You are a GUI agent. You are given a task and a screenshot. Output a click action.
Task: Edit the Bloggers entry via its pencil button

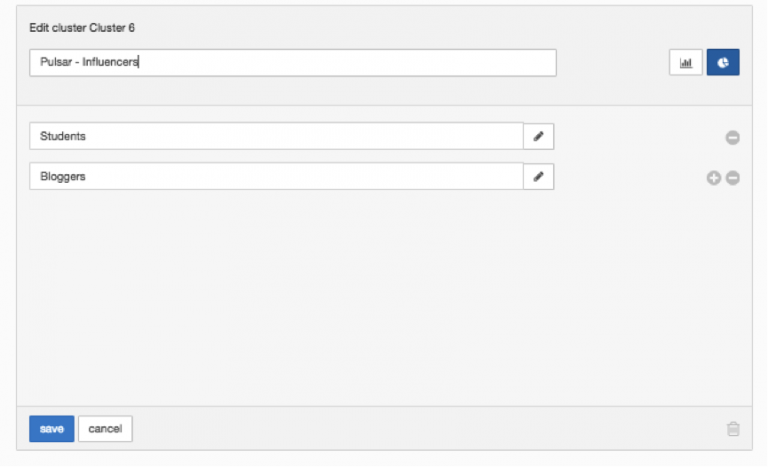pyautogui.click(x=538, y=176)
